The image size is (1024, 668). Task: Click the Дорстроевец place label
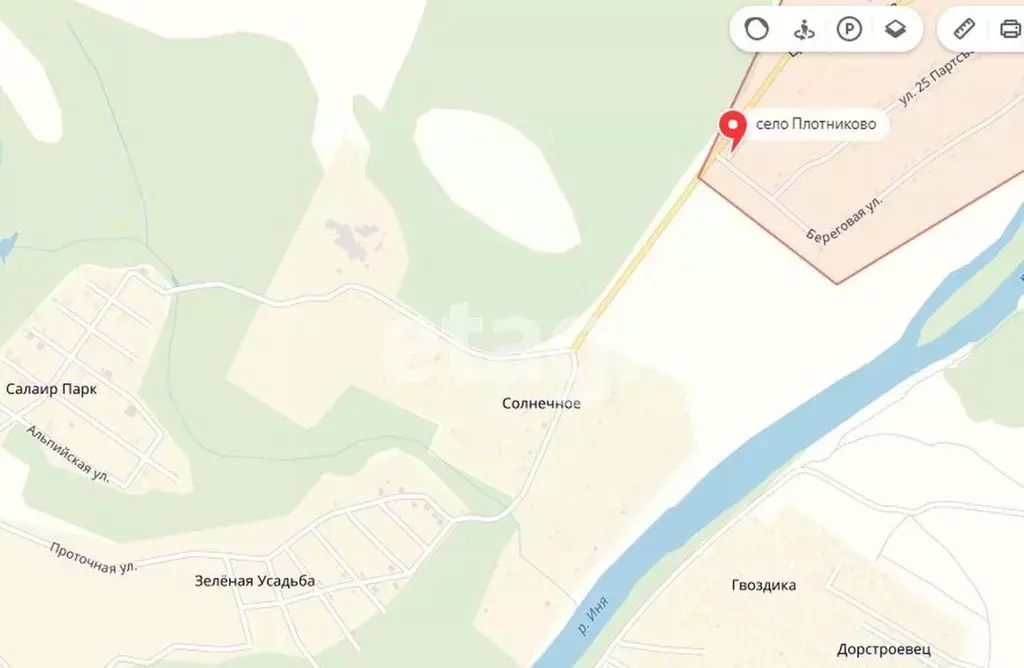coord(884,650)
